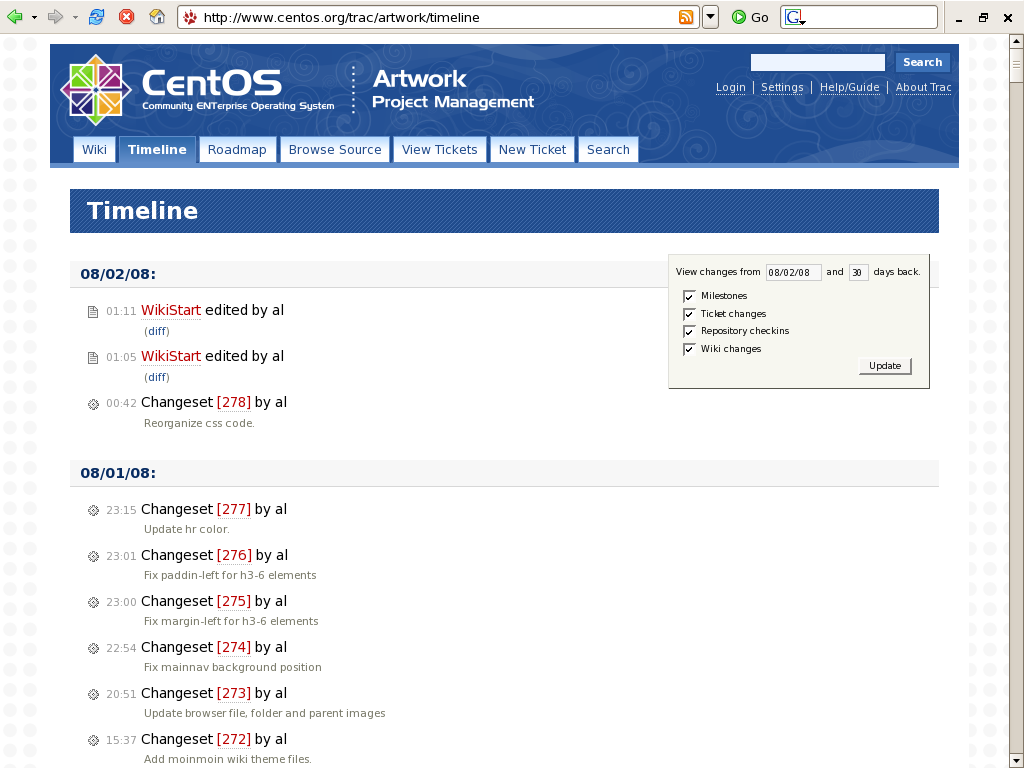
Task: Open changeset [272] link
Action: pyautogui.click(x=234, y=739)
